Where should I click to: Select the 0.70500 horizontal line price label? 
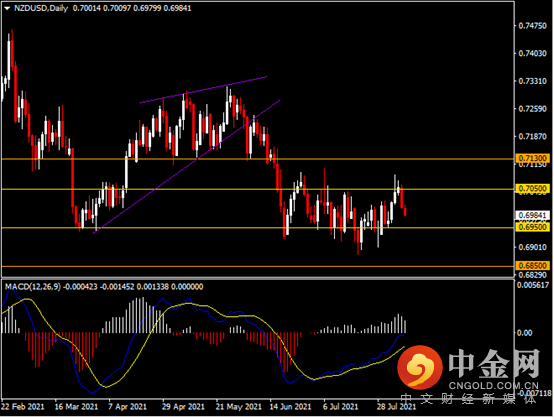(532, 188)
